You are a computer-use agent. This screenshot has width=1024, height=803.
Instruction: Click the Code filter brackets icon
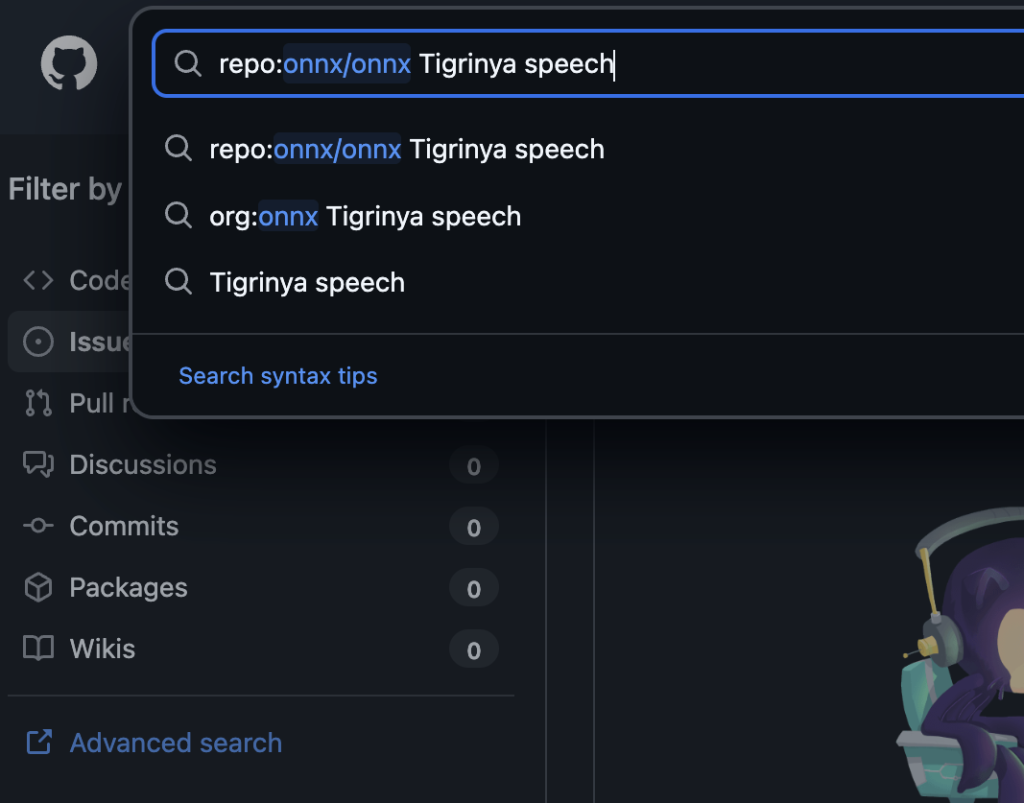[38, 281]
